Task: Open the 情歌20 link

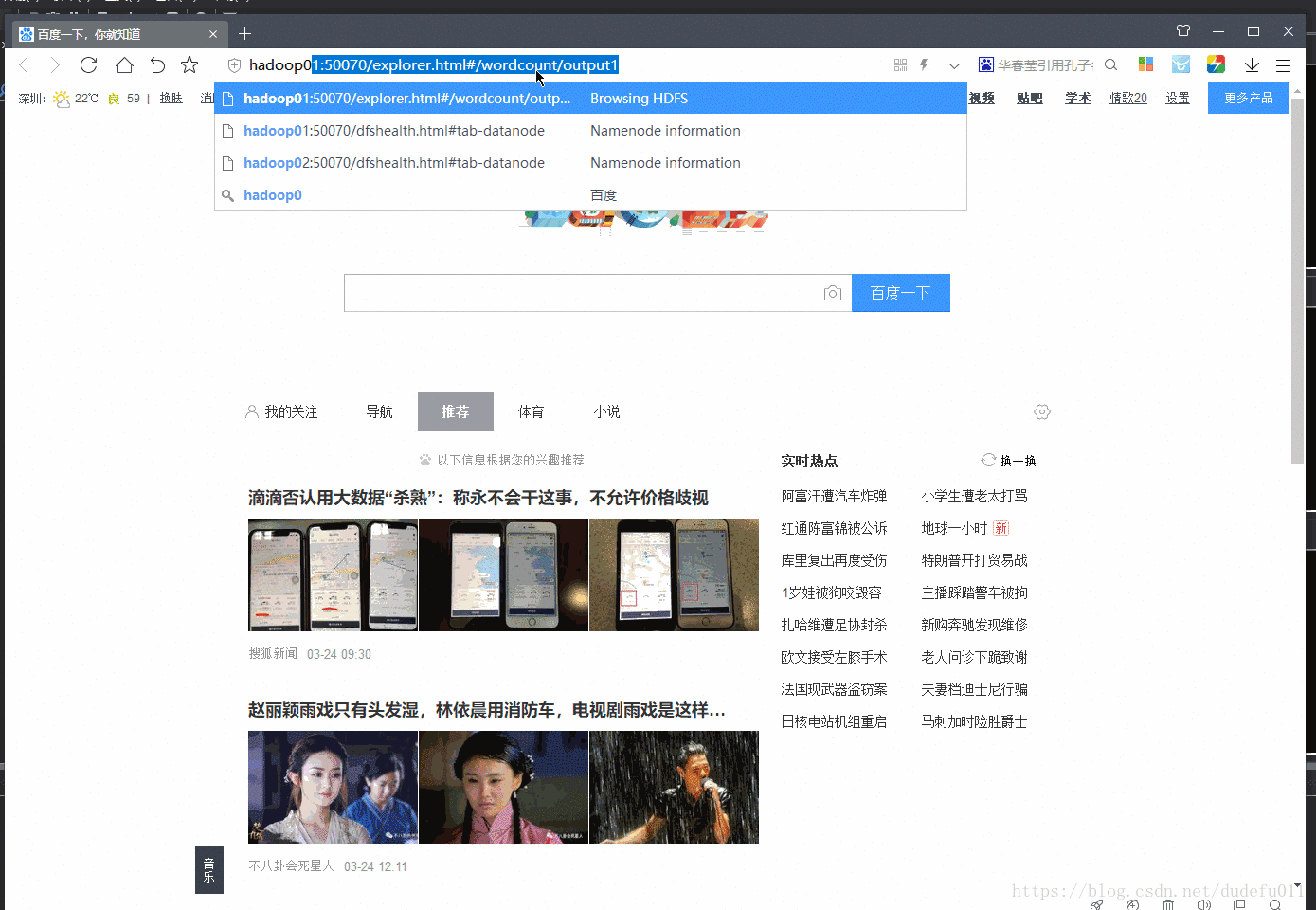Action: point(1128,98)
